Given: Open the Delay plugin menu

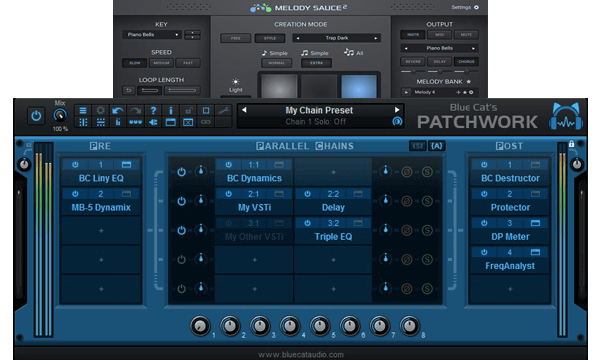Looking at the screenshot, I should 333,208.
